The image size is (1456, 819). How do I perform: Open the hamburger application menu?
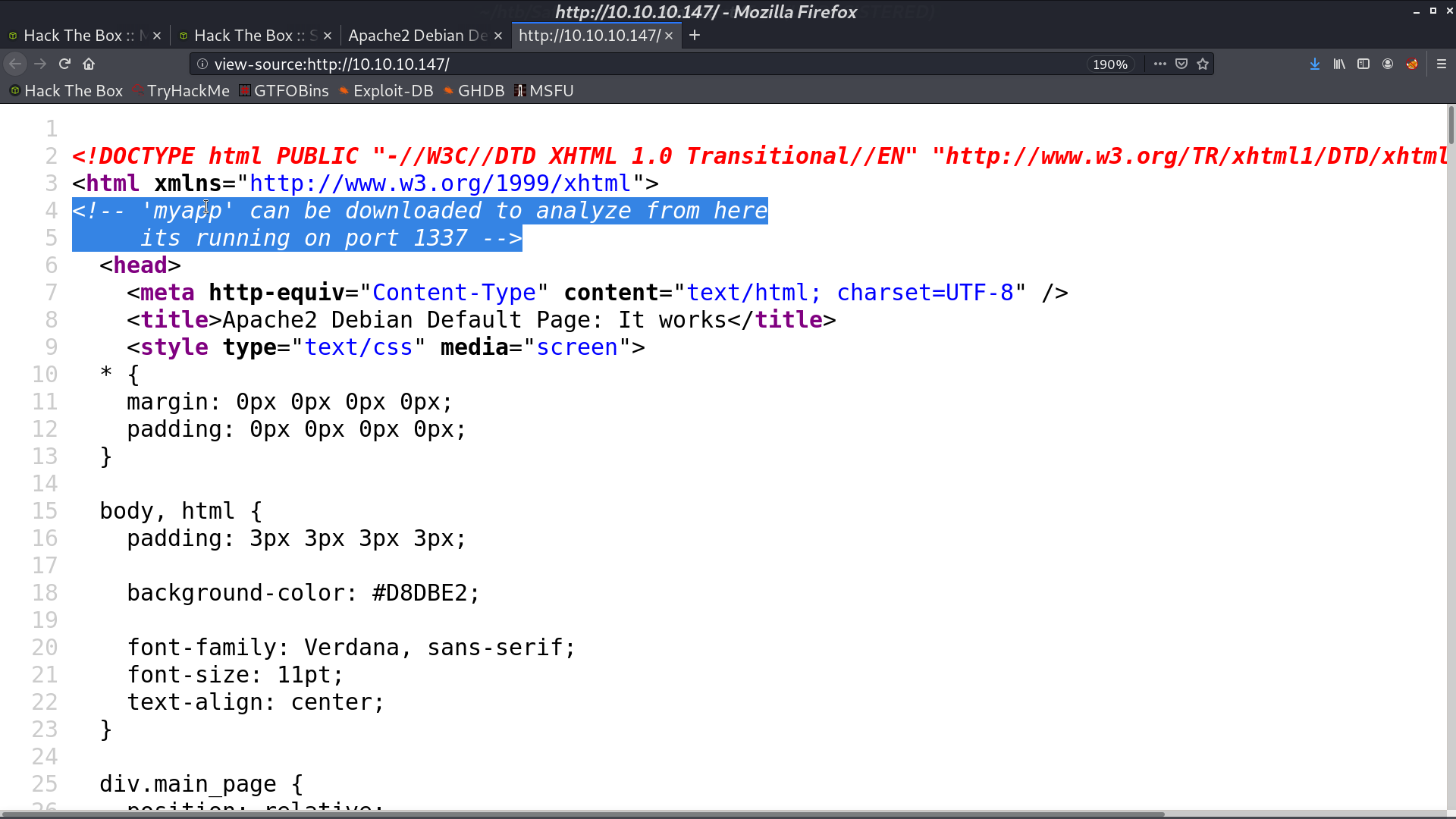coord(1442,64)
